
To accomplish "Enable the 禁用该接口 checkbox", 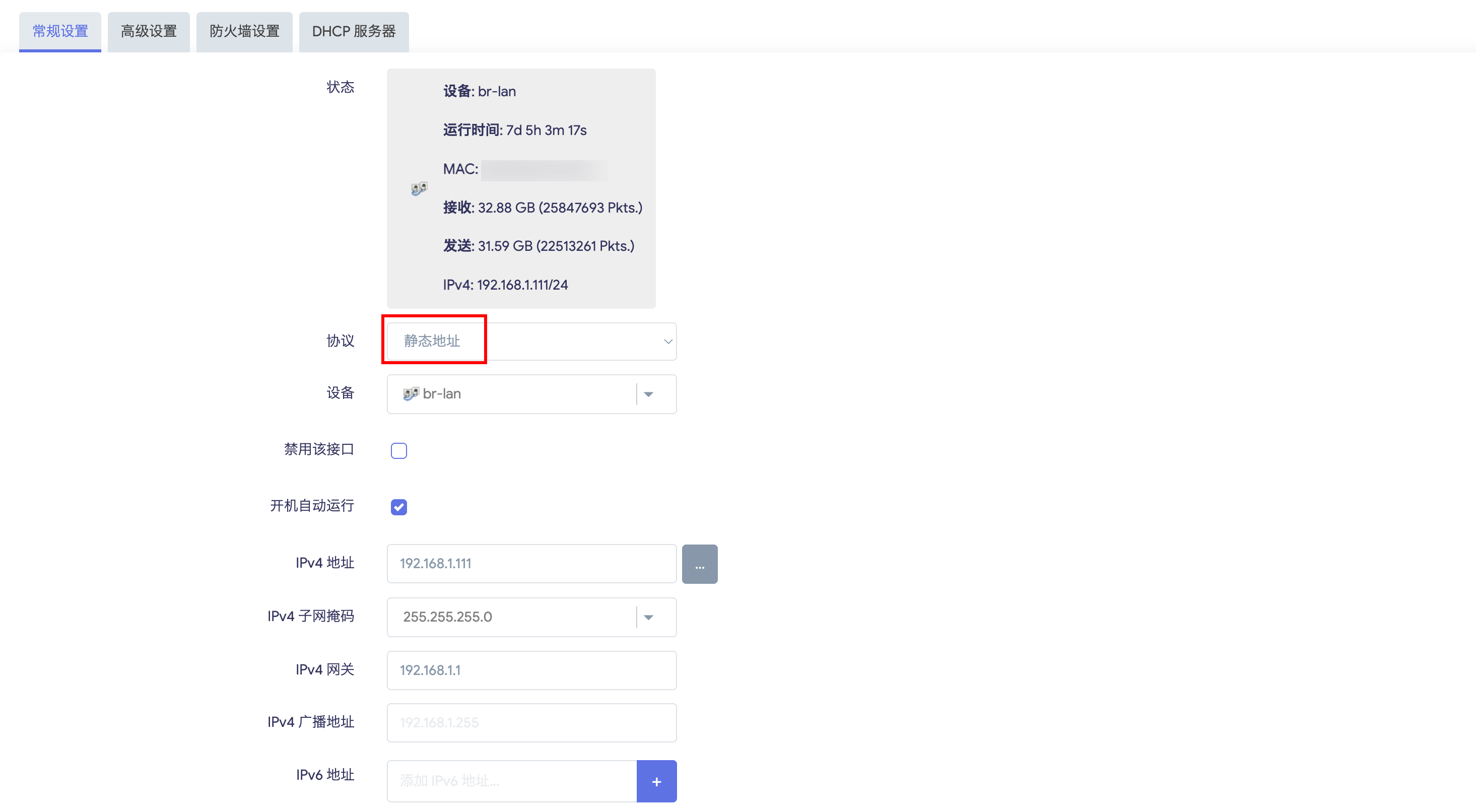I will 399,451.
